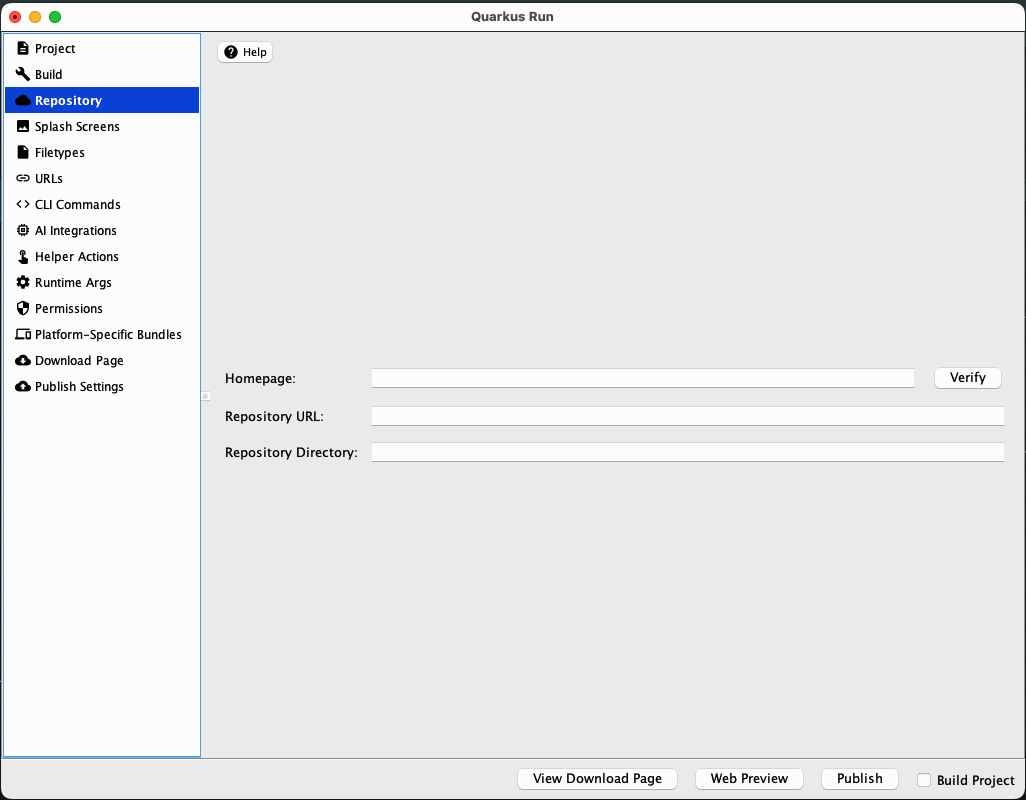
Task: Click the "Build Project" checkbox label text
Action: click(976, 780)
